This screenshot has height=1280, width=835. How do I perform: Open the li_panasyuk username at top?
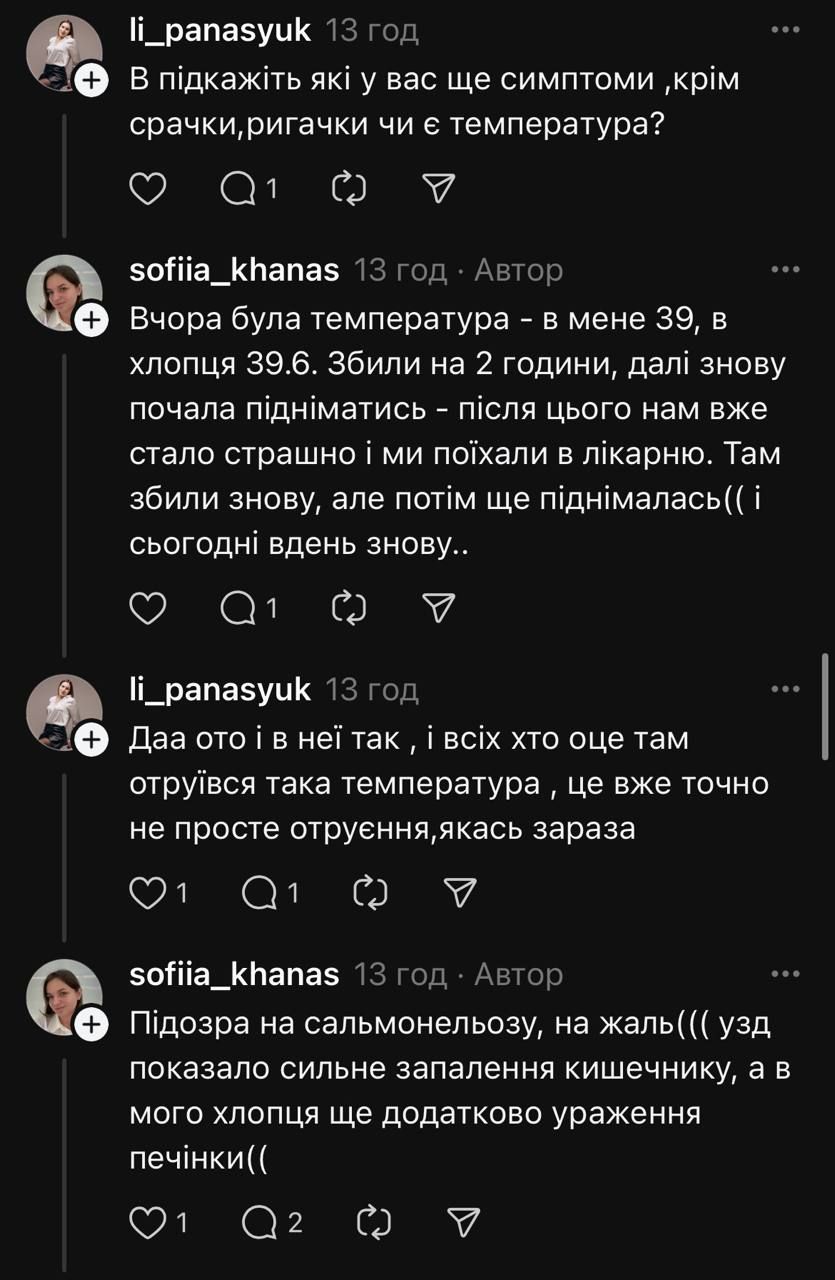(220, 30)
